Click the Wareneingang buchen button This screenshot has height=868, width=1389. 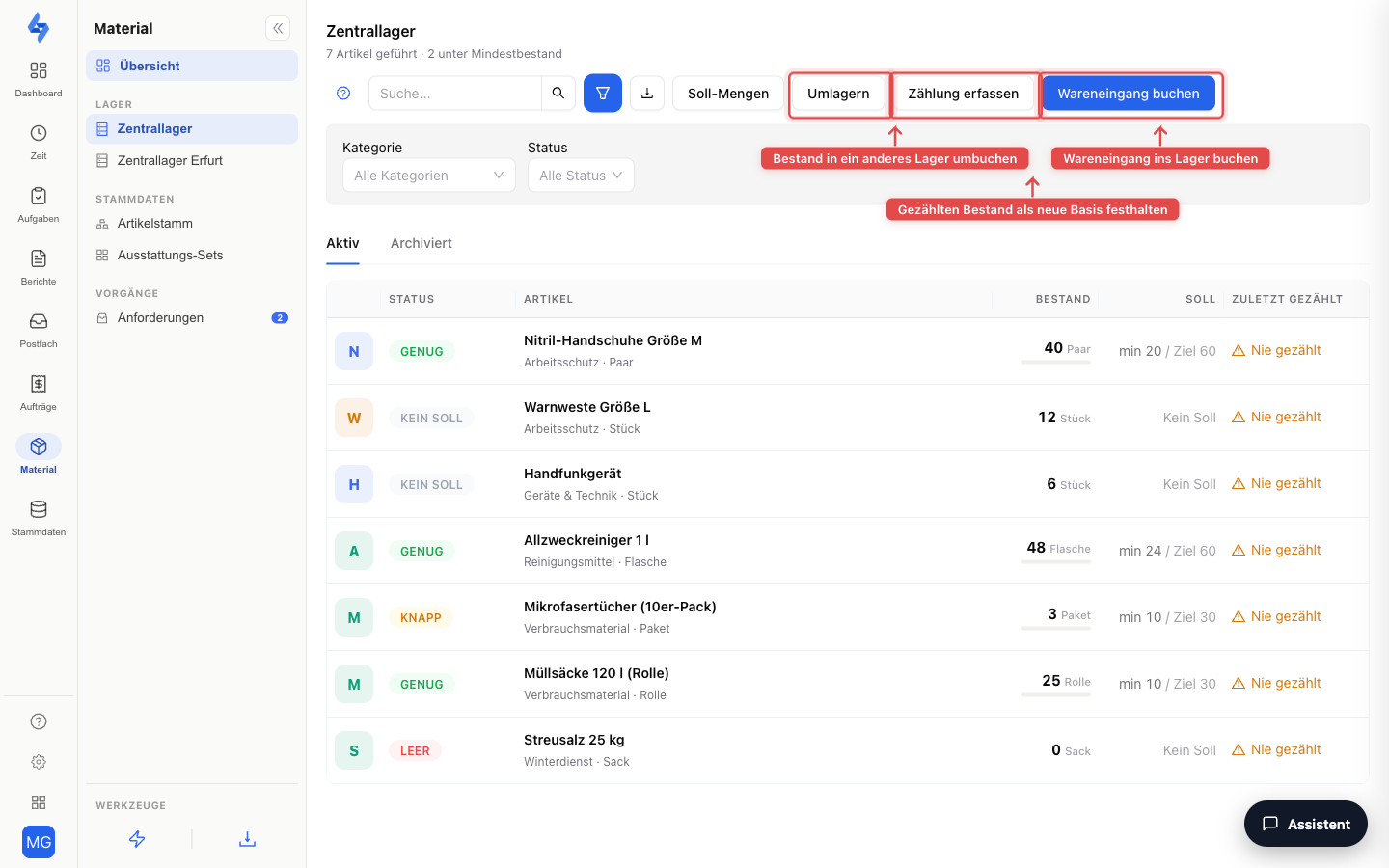1129,94
